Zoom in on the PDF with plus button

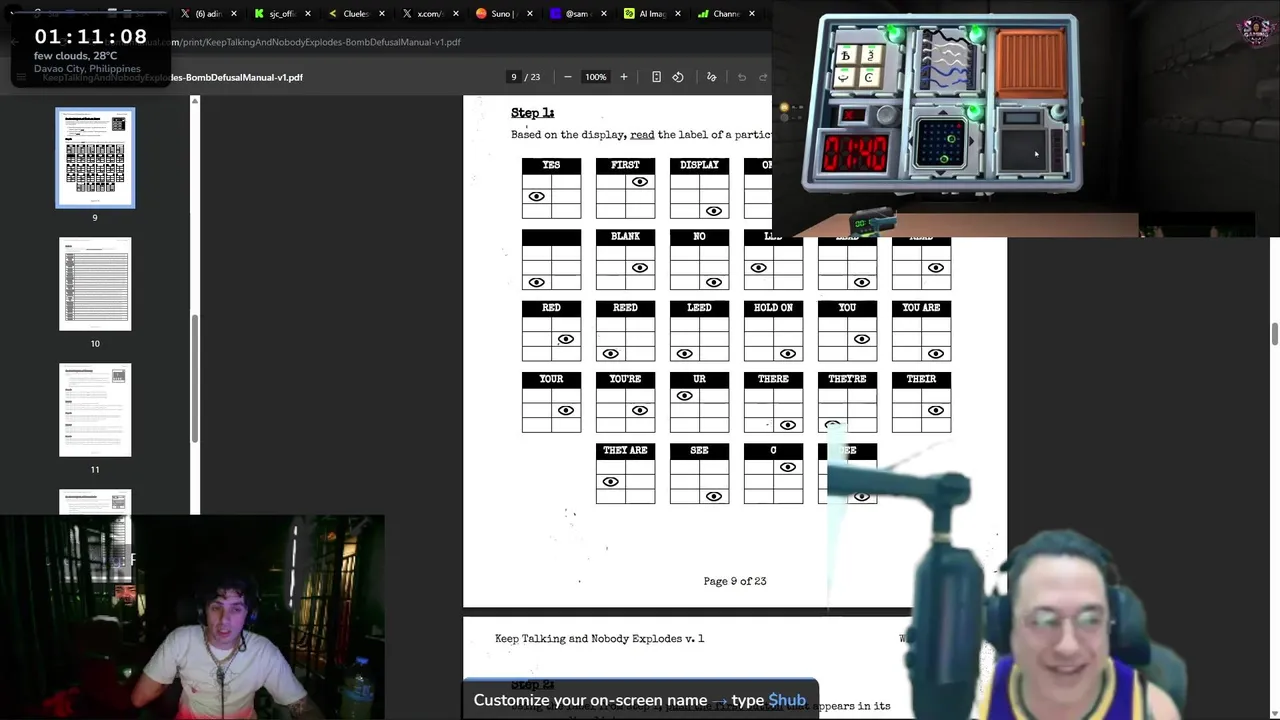pyautogui.click(x=624, y=77)
